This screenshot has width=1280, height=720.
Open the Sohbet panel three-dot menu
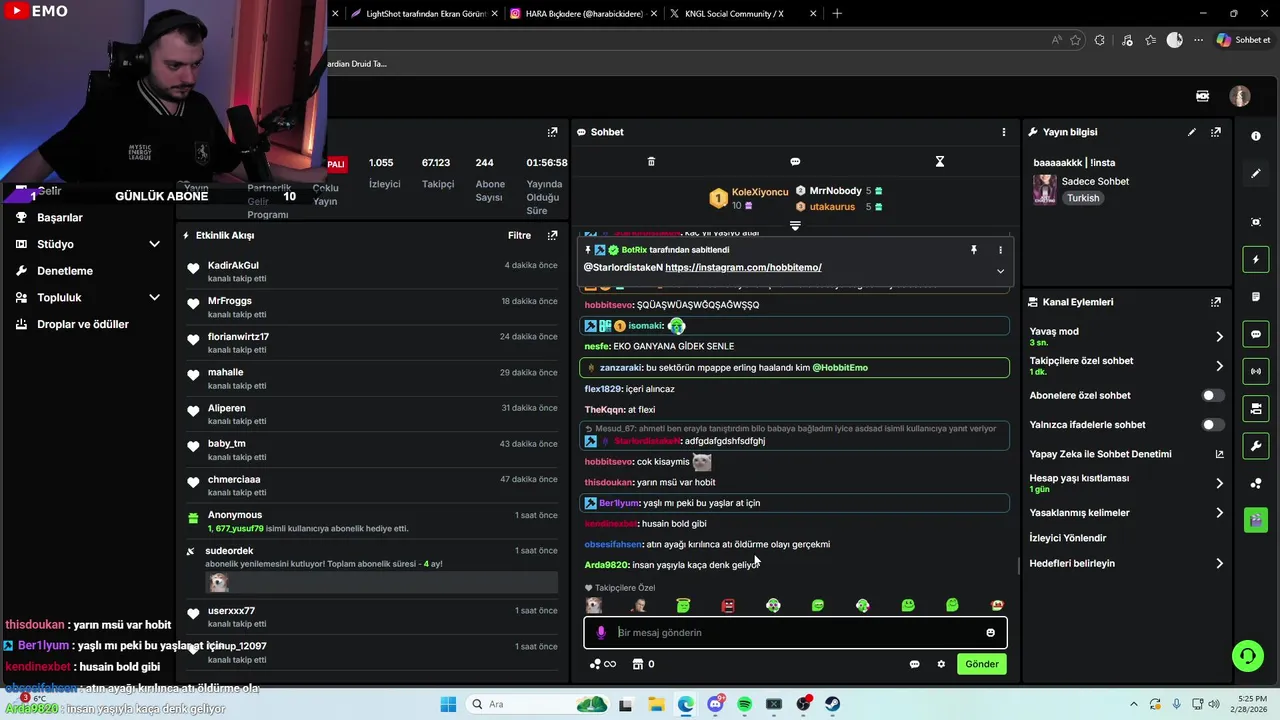coord(1004,132)
